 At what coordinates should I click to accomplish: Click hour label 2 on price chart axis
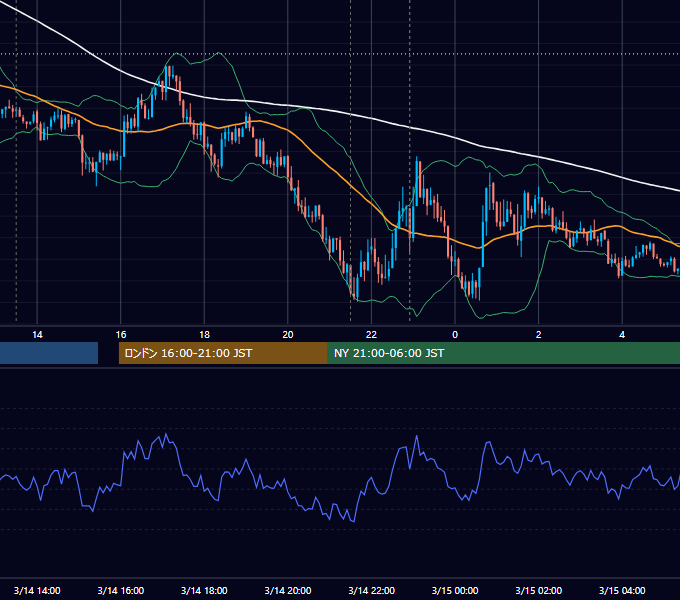[x=539, y=335]
